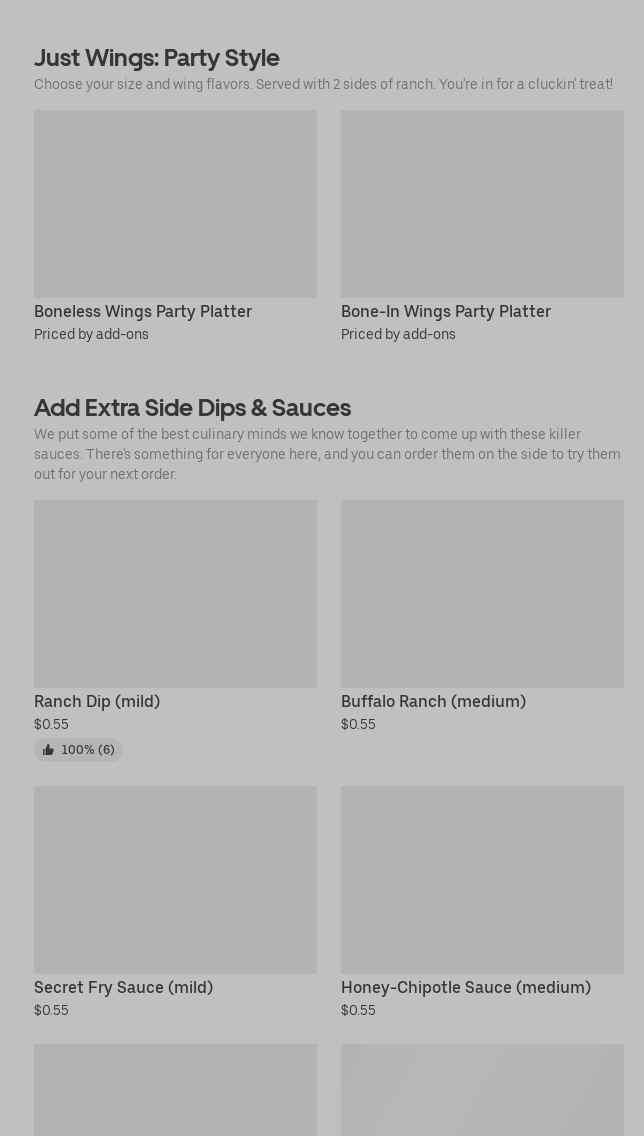Click the $0.55 price under Buffalo Ranch

click(359, 724)
